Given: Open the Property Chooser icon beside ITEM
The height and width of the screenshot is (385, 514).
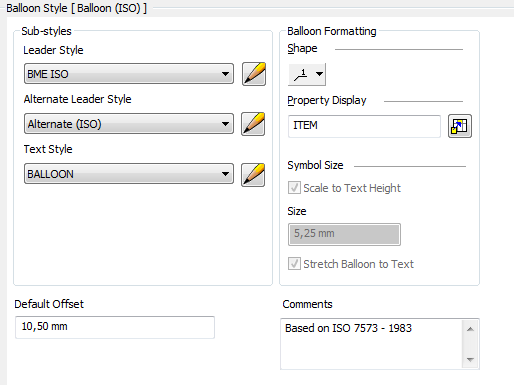Looking at the screenshot, I should (460, 126).
